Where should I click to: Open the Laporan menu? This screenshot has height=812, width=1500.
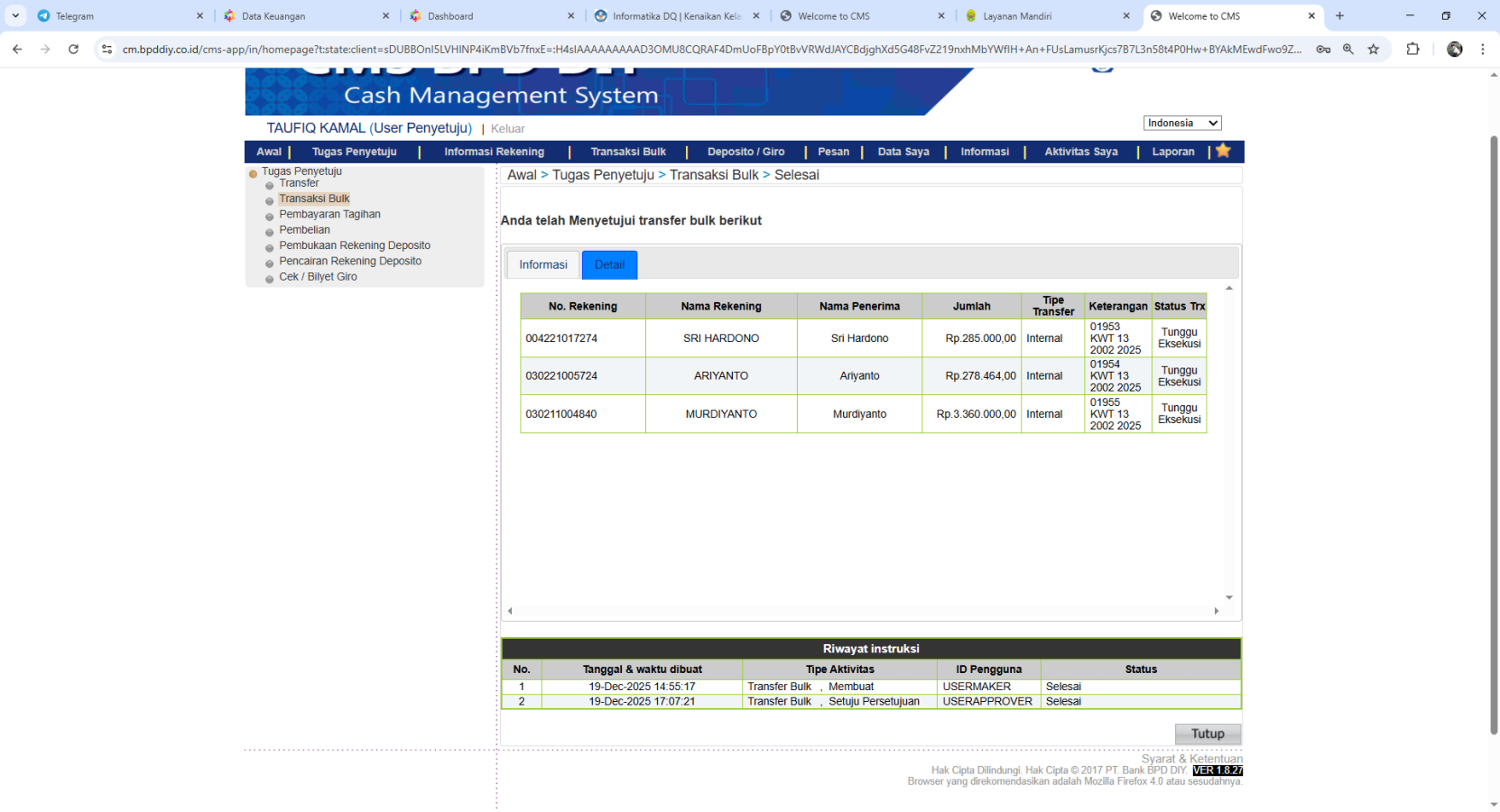coord(1172,152)
